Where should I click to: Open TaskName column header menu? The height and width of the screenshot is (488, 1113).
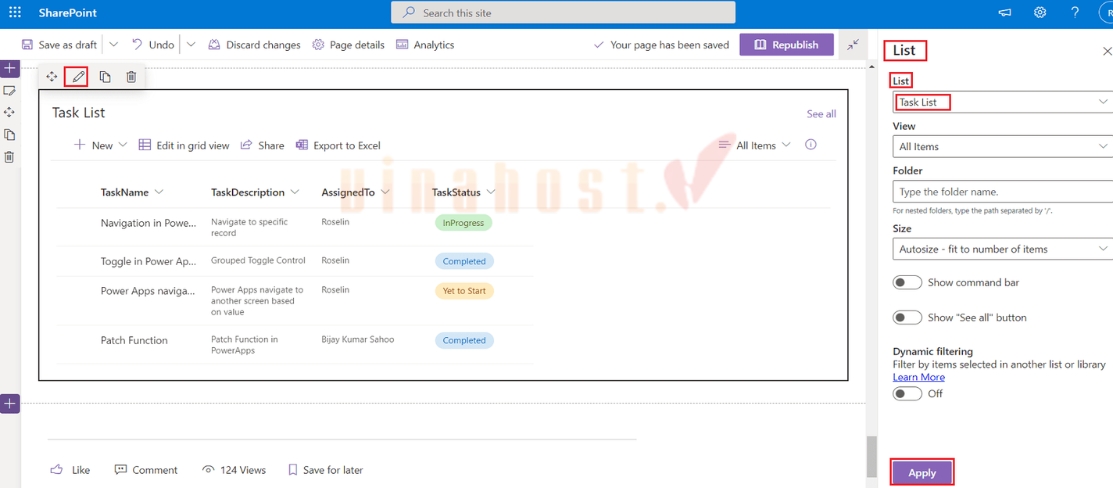[x=132, y=193]
